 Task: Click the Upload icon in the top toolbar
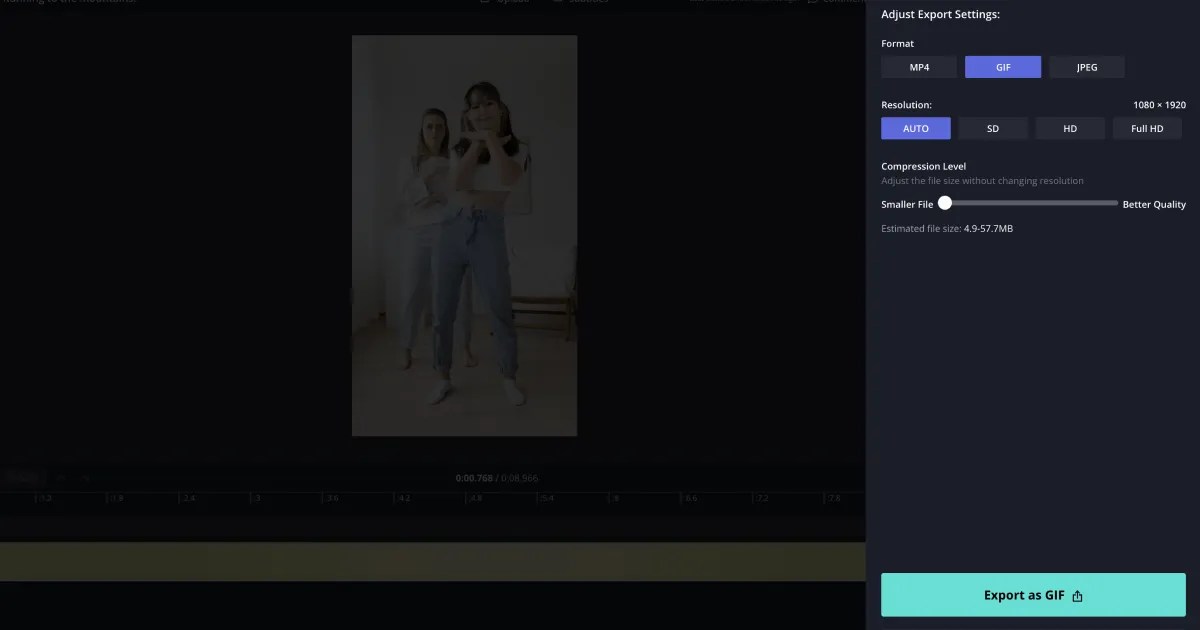pos(483,2)
